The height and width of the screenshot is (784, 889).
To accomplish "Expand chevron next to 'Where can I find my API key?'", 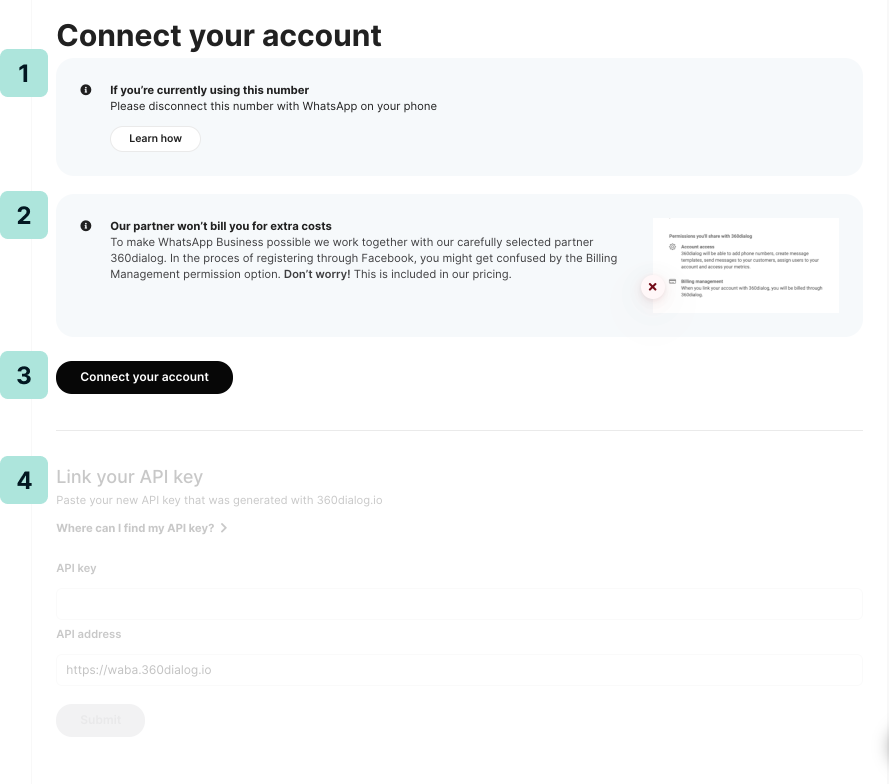I will pyautogui.click(x=224, y=528).
